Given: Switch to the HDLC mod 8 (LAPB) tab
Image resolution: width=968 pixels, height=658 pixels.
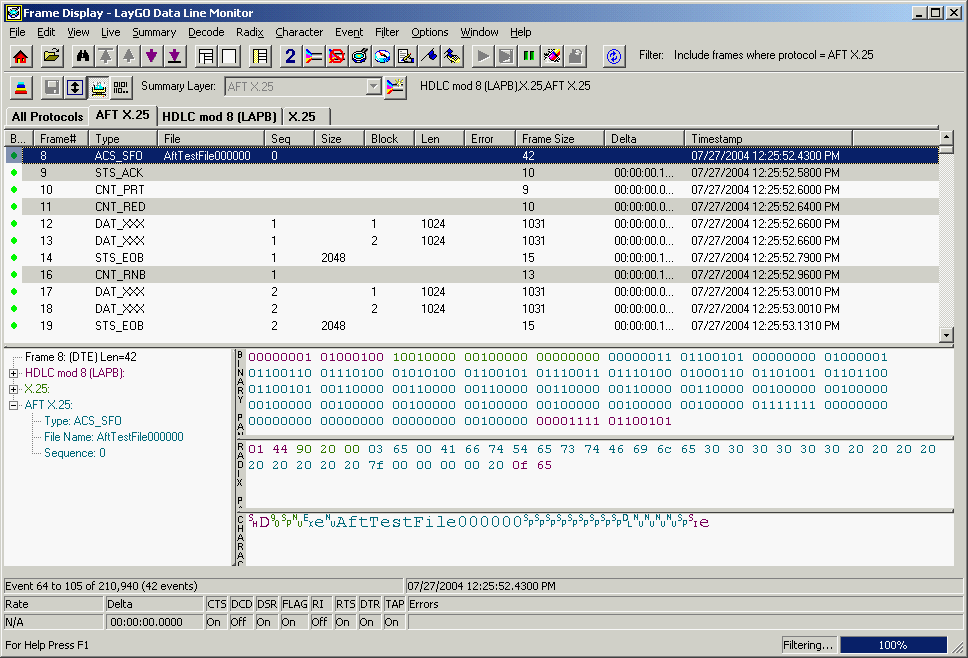Looking at the screenshot, I should [x=220, y=117].
